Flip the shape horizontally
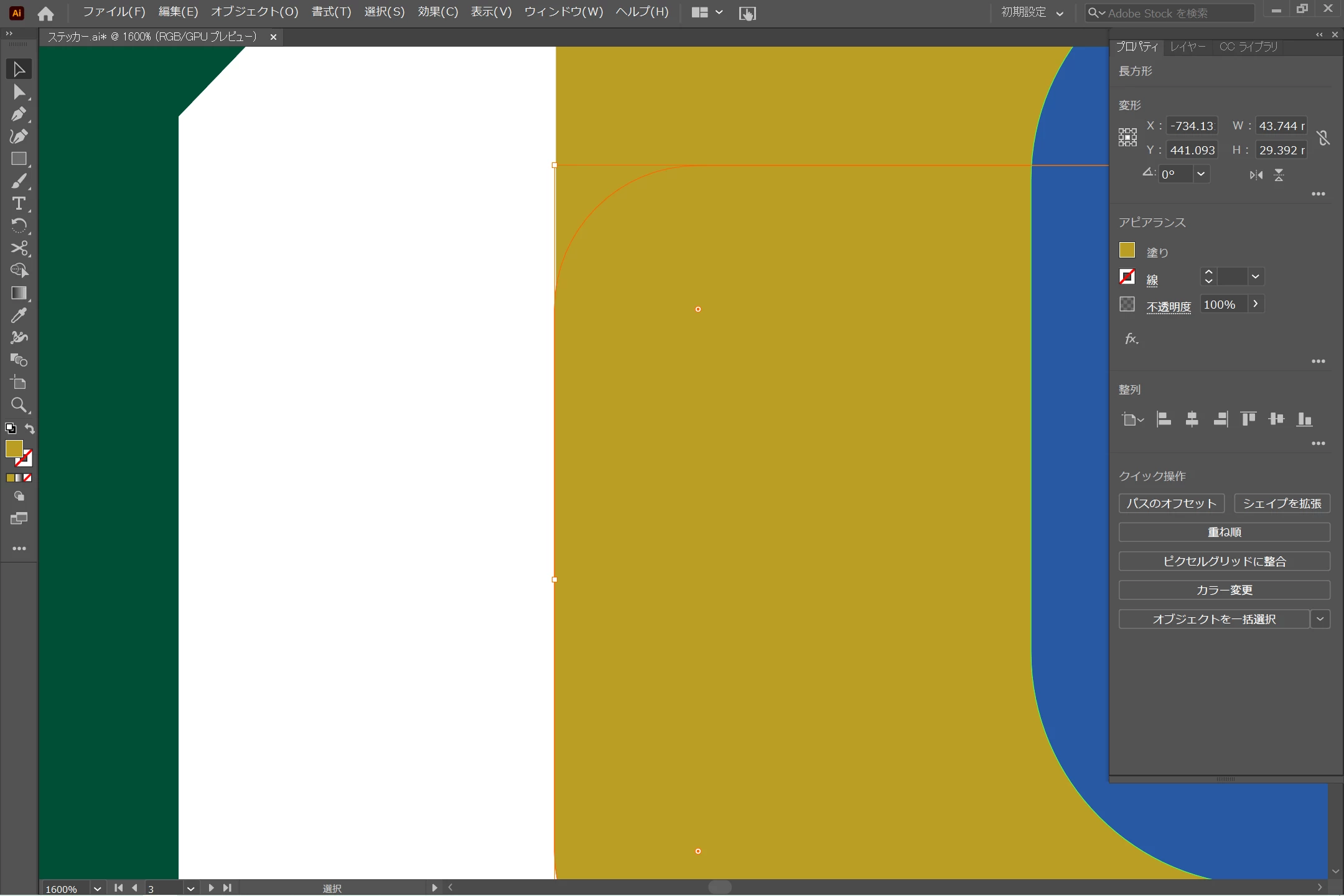 pos(1256,175)
